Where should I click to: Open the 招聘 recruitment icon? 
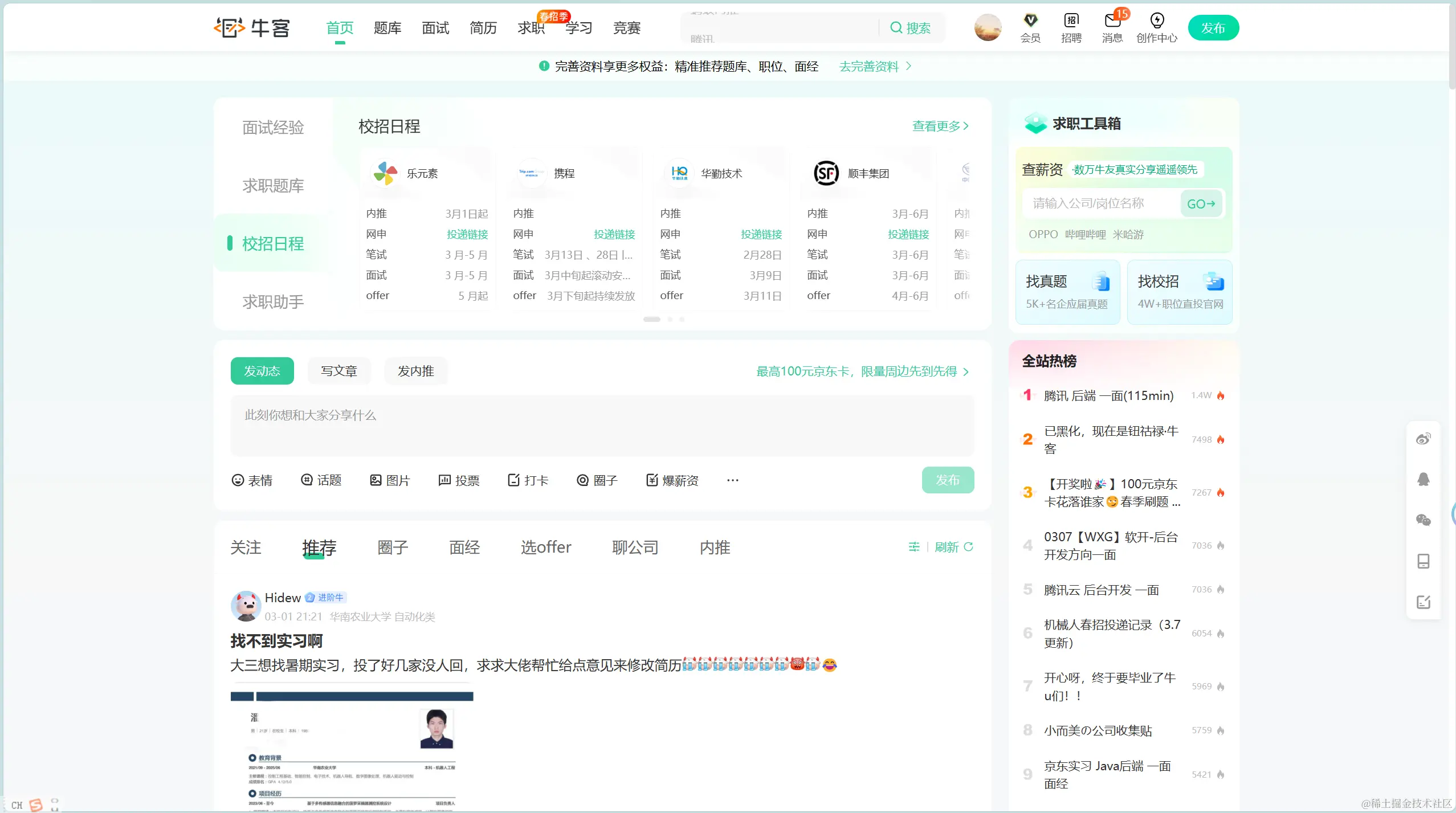(1071, 27)
